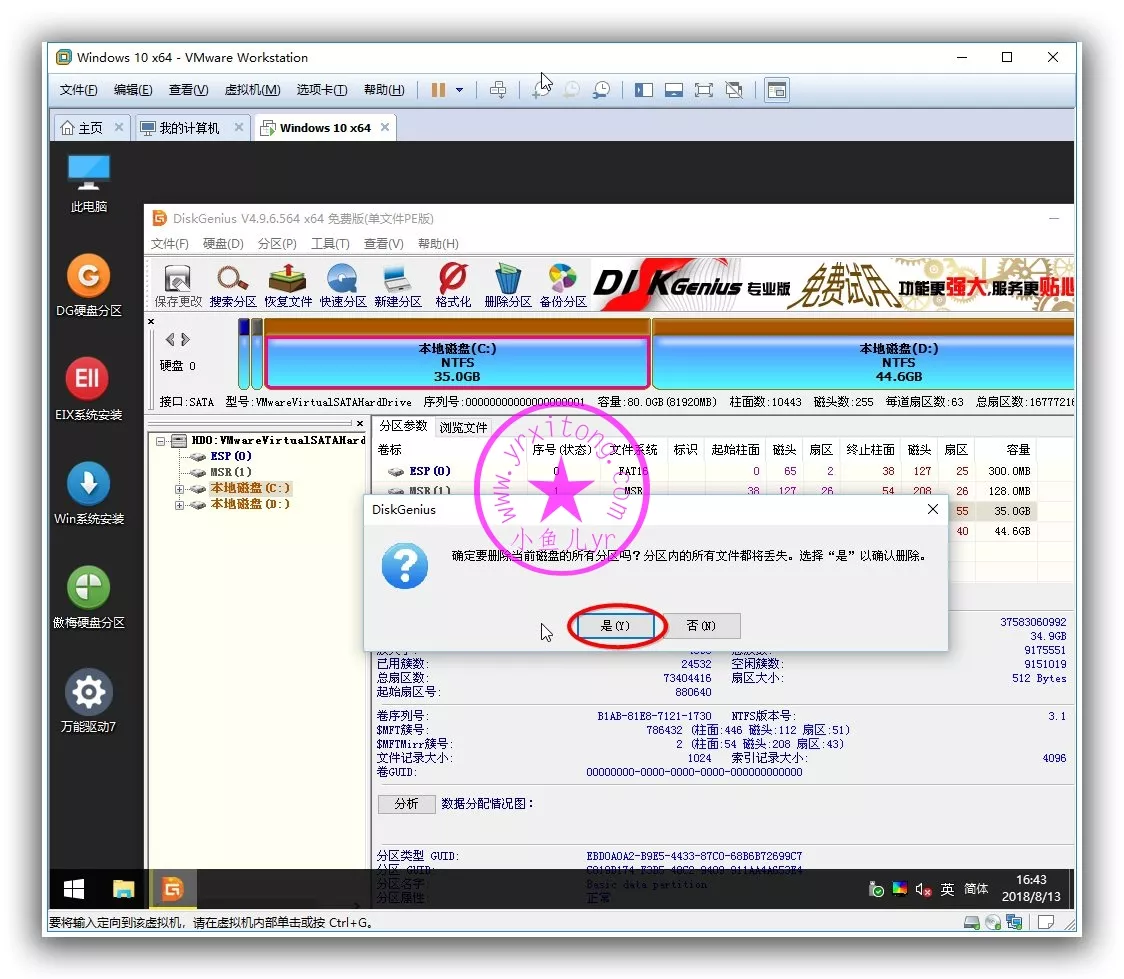Open File Explorer on guest taskbar
This screenshot has height=979, width=1124.
coord(123,889)
